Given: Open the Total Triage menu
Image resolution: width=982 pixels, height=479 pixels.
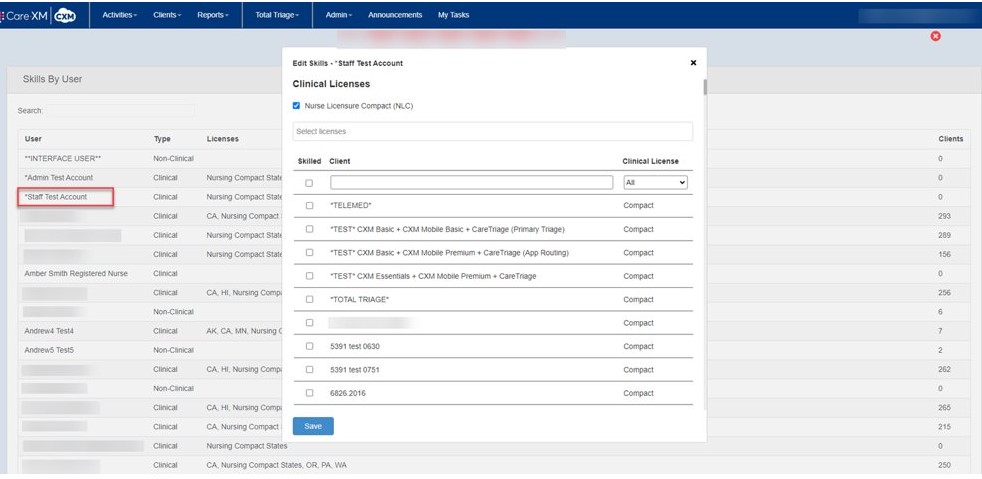Looking at the screenshot, I should point(277,15).
